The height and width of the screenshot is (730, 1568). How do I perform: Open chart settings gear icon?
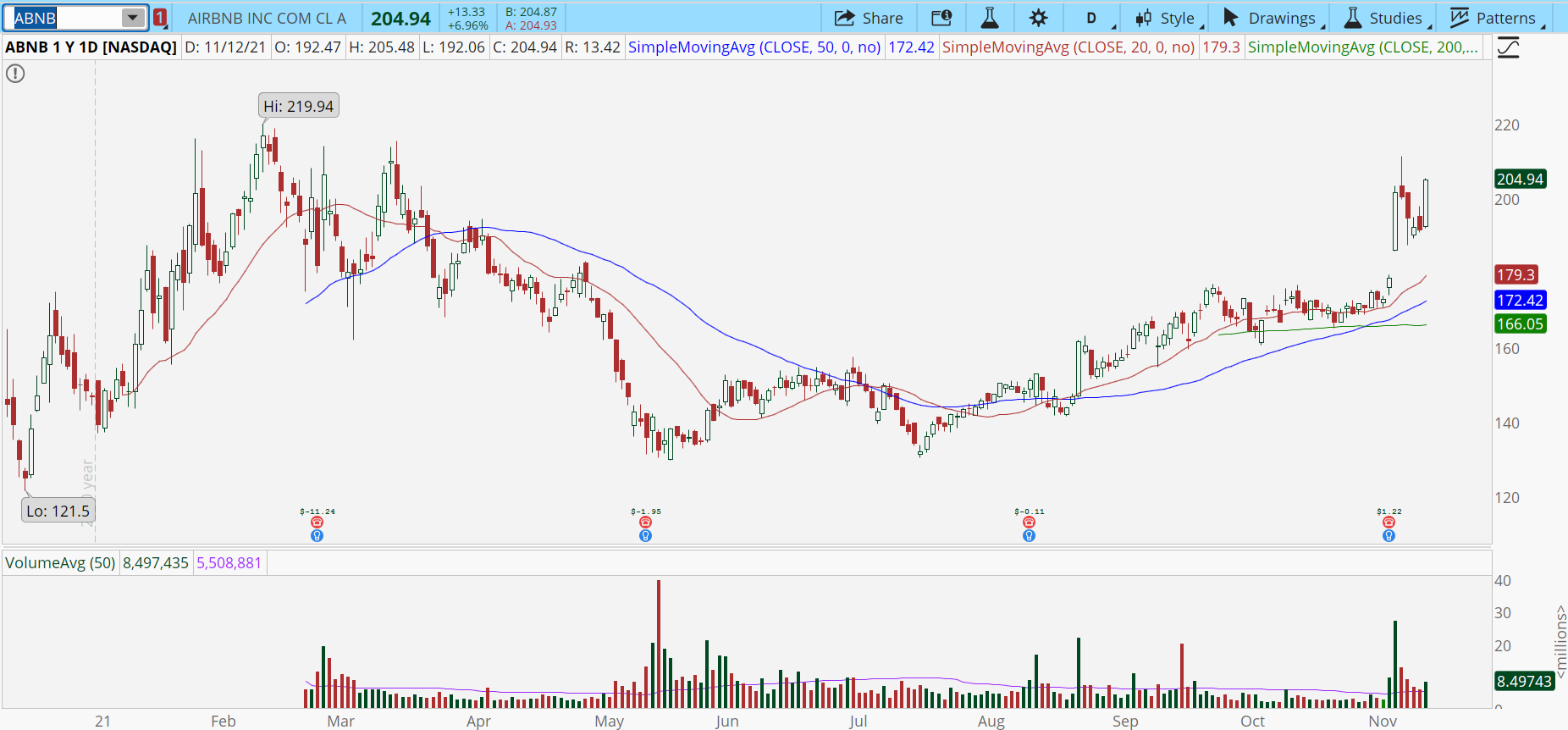[x=1038, y=18]
